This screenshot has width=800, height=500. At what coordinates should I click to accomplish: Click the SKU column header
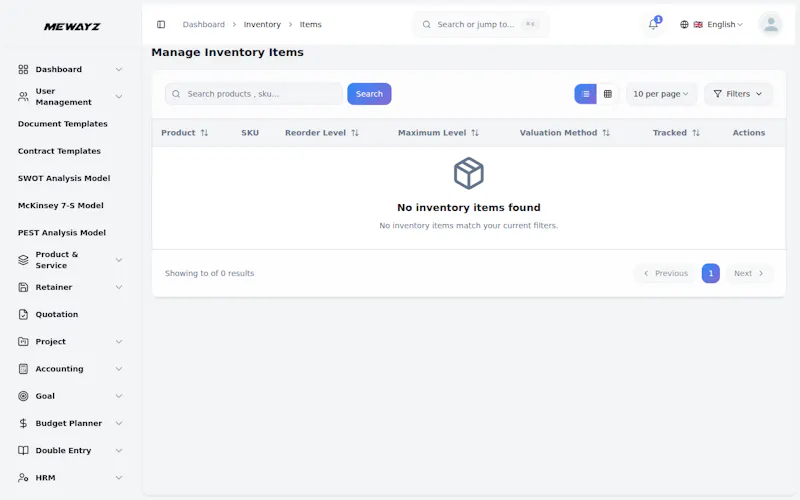[250, 133]
